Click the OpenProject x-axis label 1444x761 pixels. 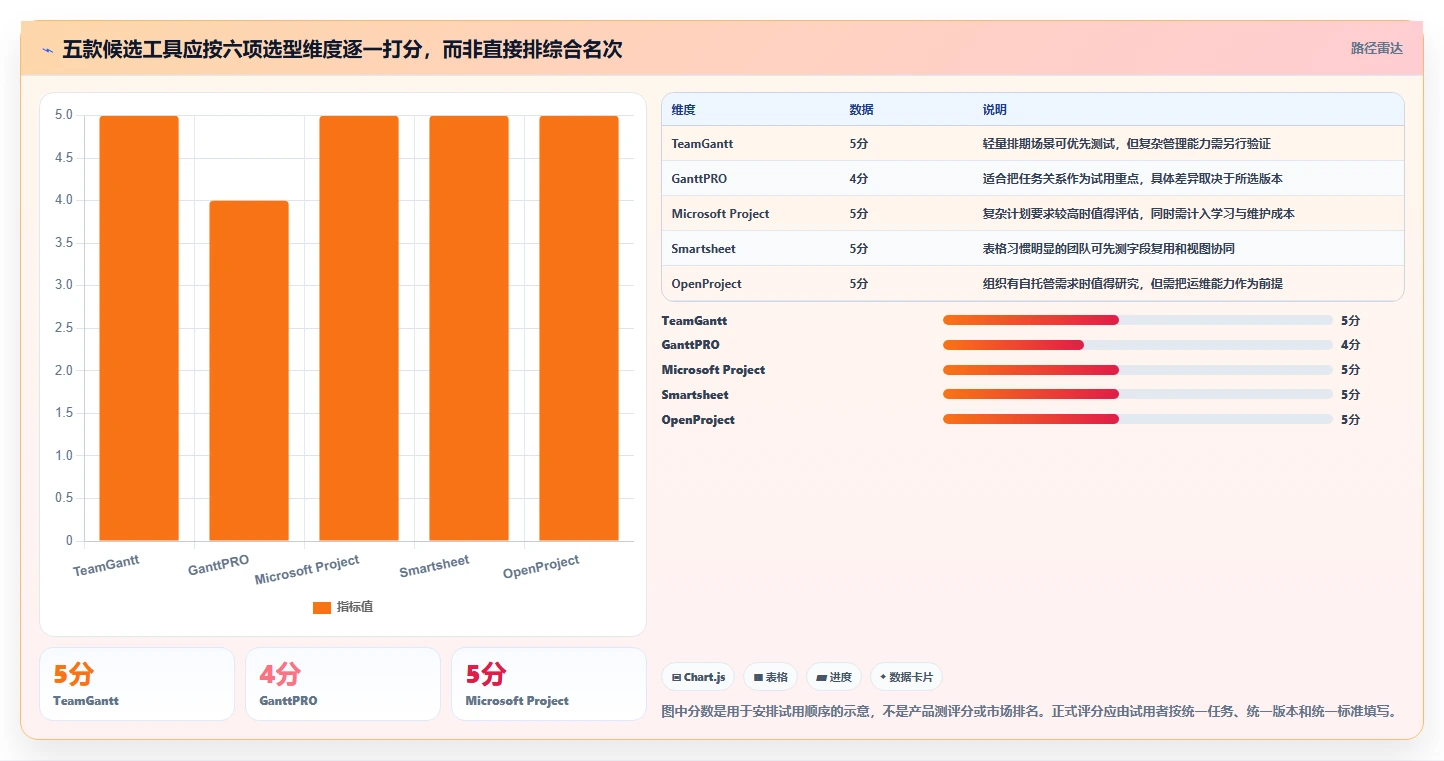pos(541,567)
